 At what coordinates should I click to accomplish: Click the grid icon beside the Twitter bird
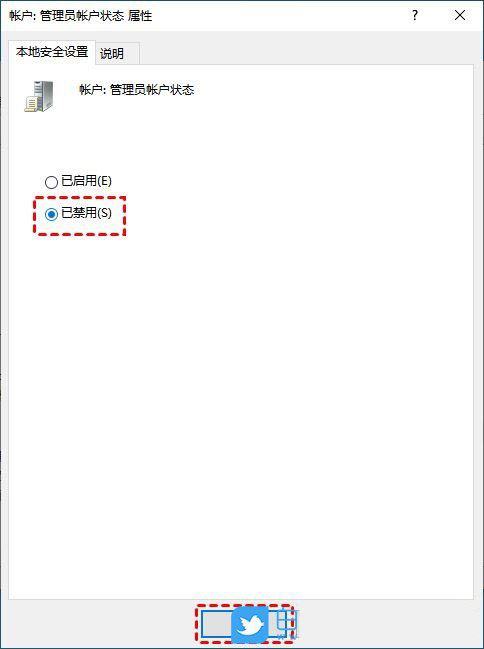287,625
